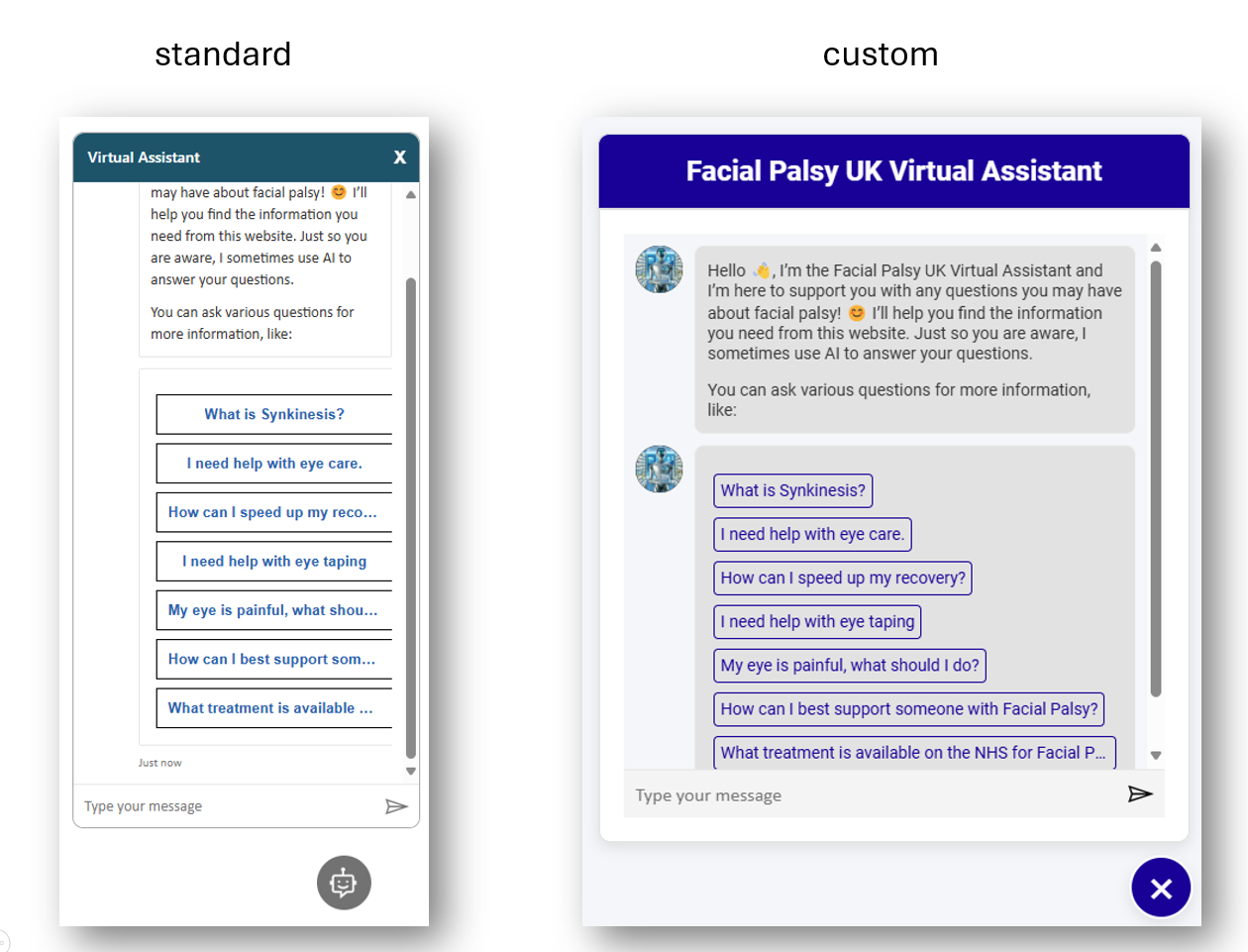The image size is (1248, 952).
Task: Click the send message icon in the standard chat
Action: click(x=397, y=805)
